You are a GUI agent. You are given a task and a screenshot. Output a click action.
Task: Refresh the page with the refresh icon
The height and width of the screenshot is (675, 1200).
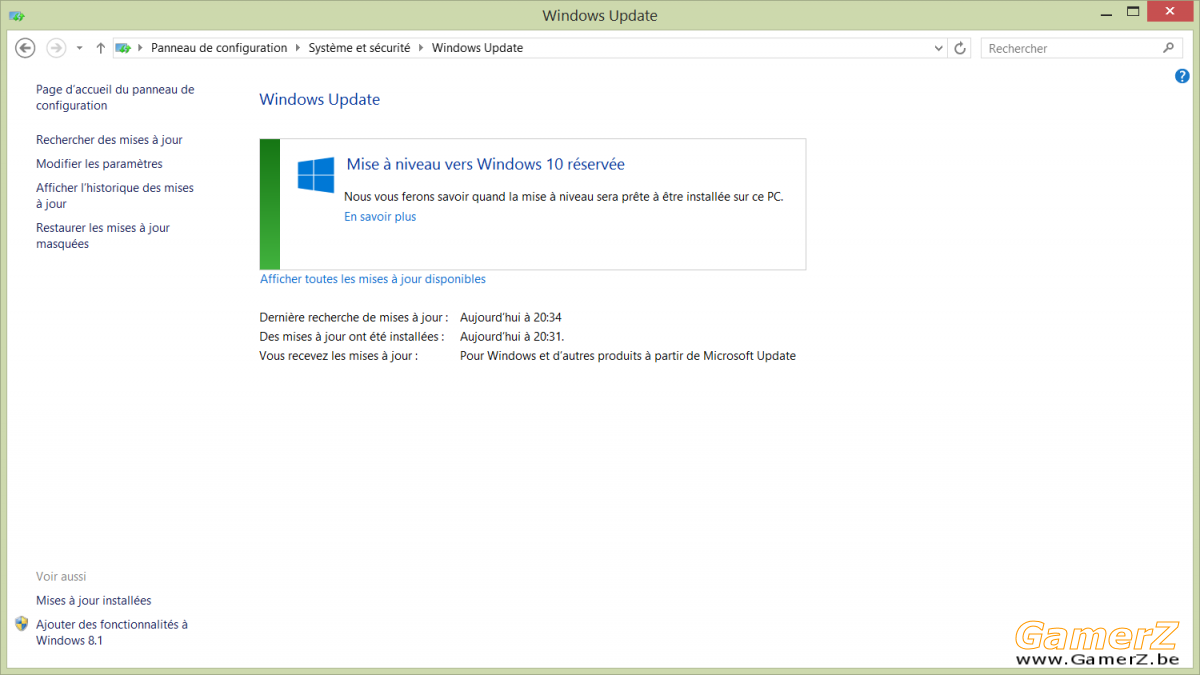pos(961,48)
